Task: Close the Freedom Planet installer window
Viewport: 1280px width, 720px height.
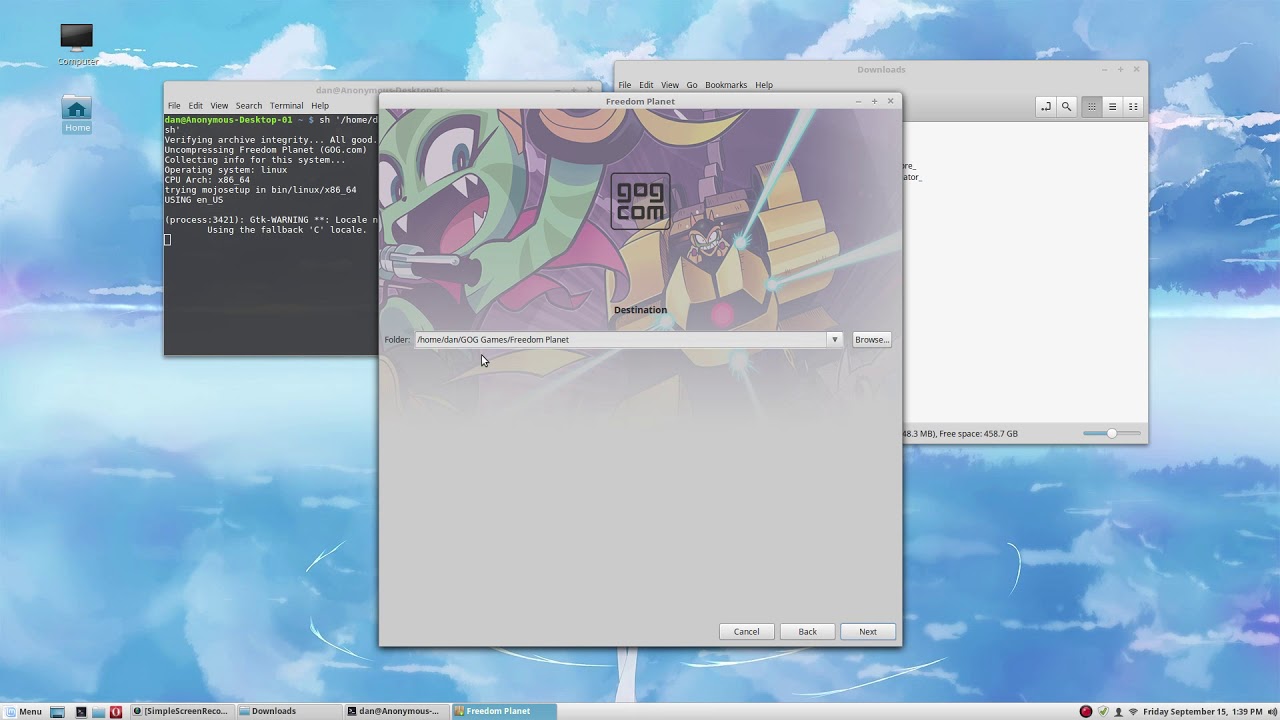Action: pos(890,101)
